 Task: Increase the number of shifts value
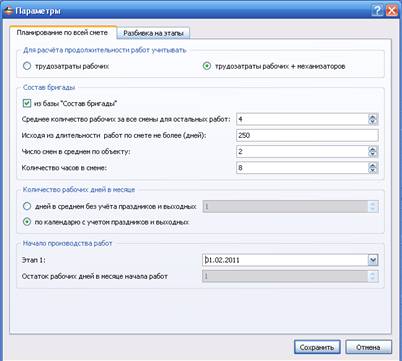[x=372, y=149]
